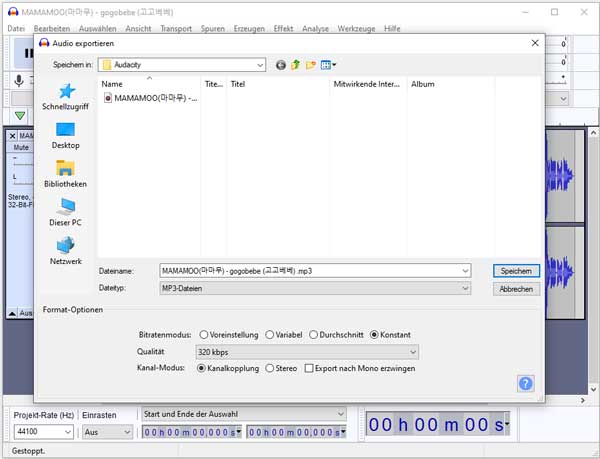Expand the Speichern in folder dropdown

coord(260,65)
